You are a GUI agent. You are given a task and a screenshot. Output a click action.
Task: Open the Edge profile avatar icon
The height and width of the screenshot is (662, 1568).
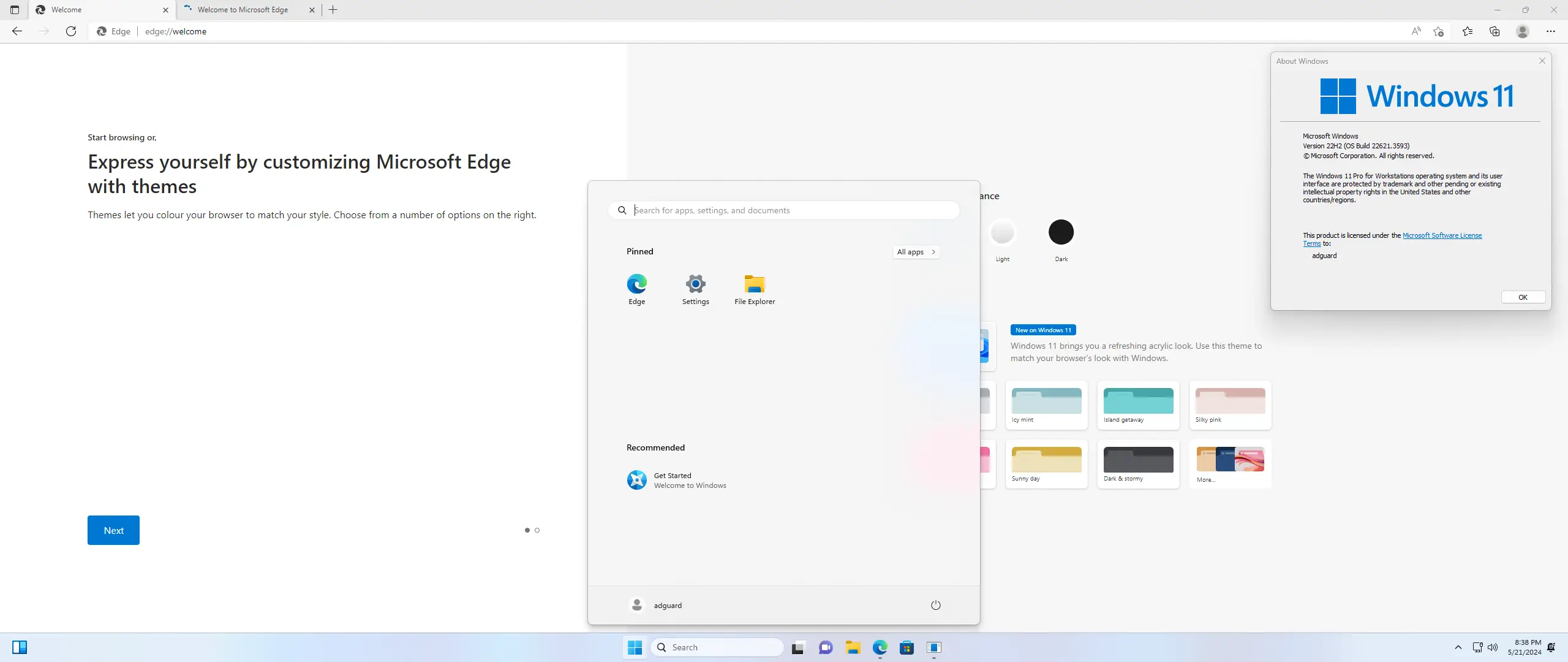pos(1523,31)
